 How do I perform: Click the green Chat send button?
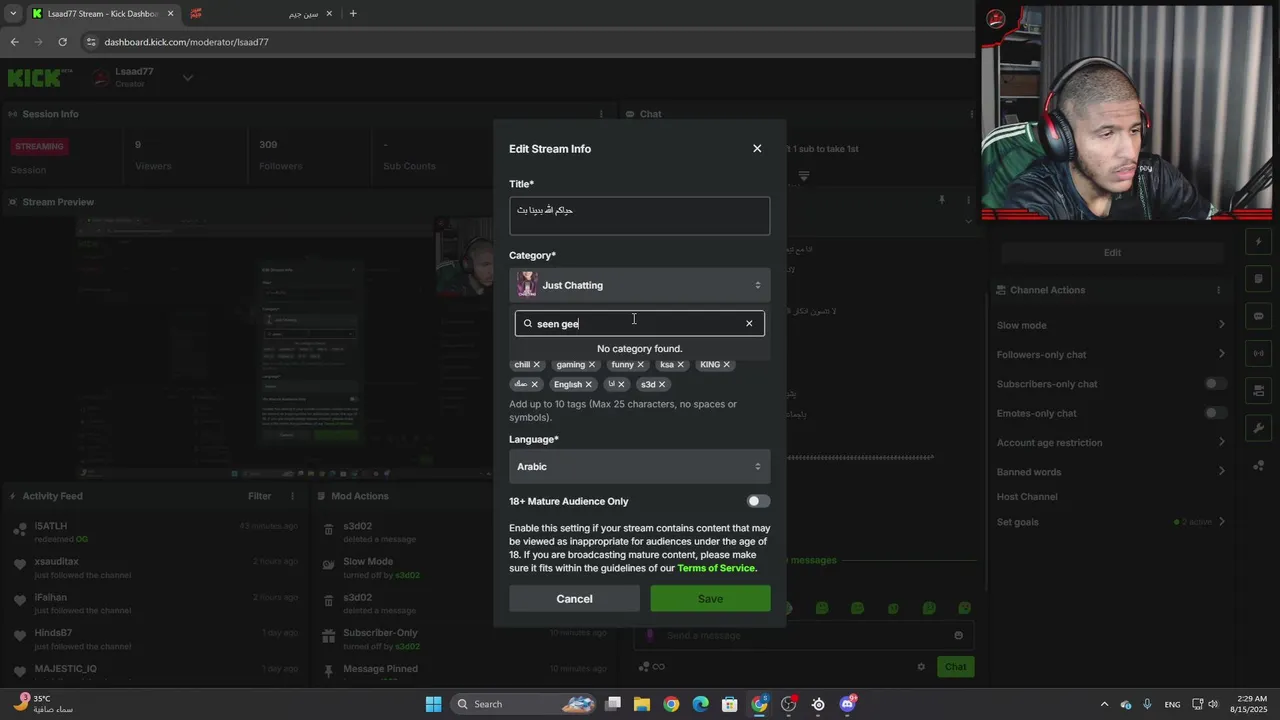point(956,667)
